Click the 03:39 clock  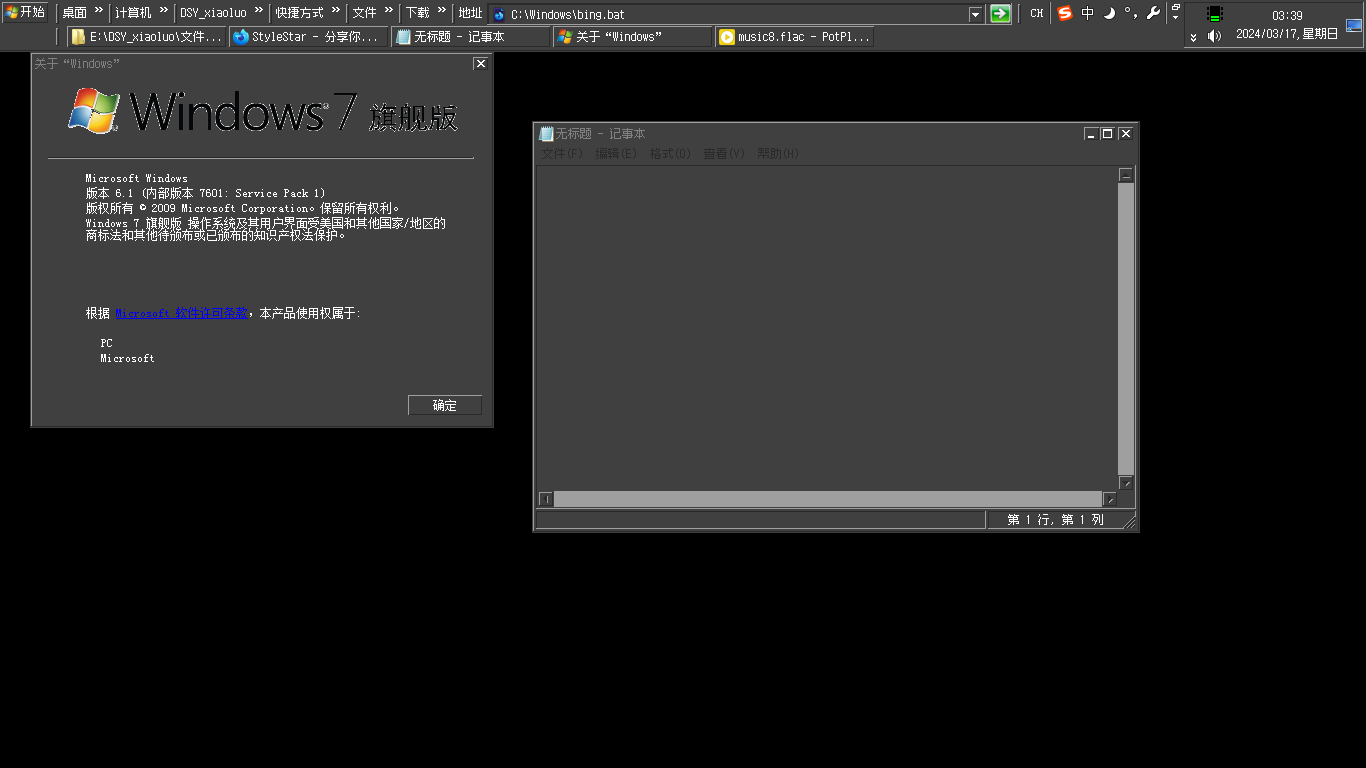(1287, 16)
